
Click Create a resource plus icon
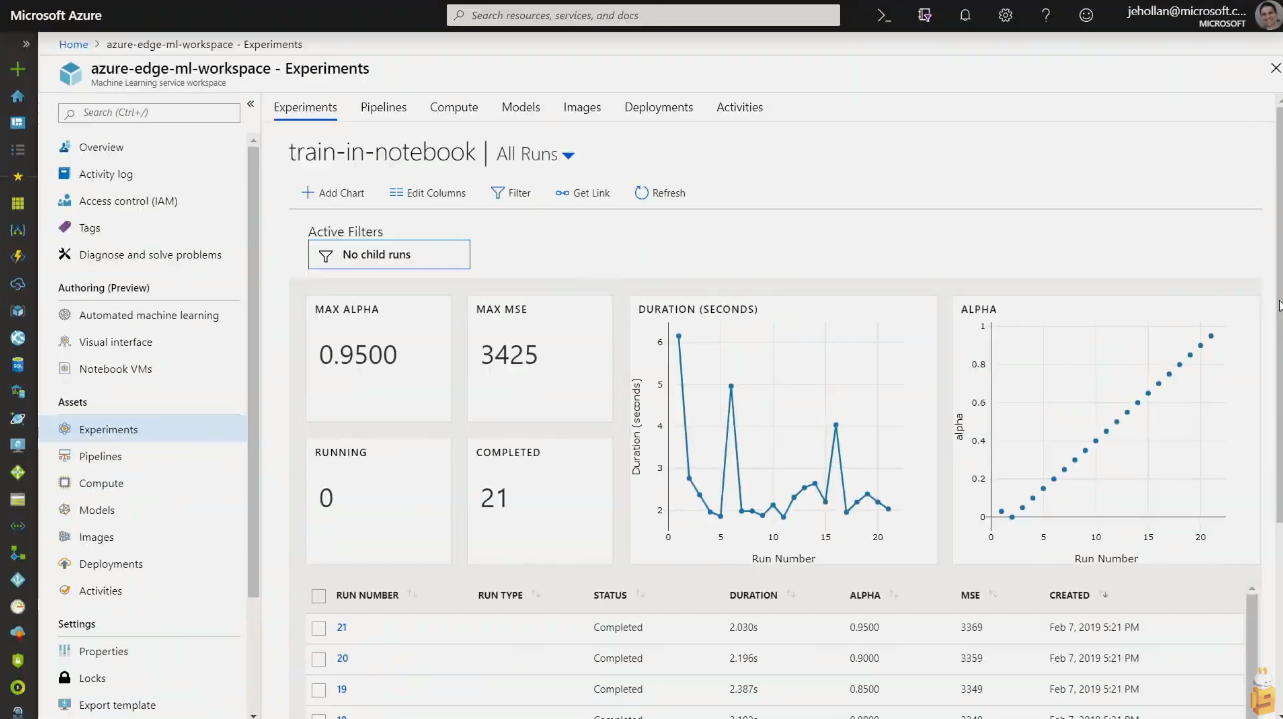click(17, 69)
